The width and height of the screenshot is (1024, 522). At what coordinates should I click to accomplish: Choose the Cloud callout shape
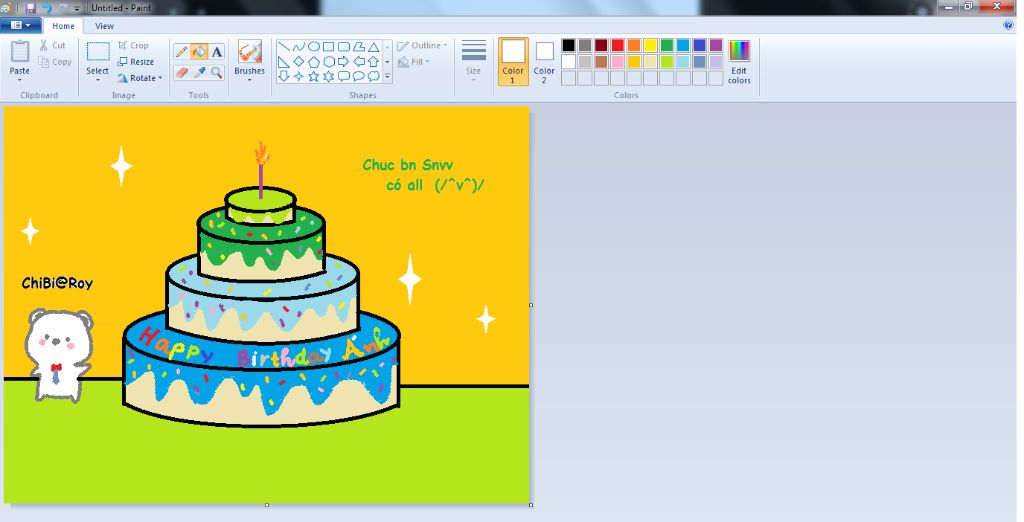374,76
